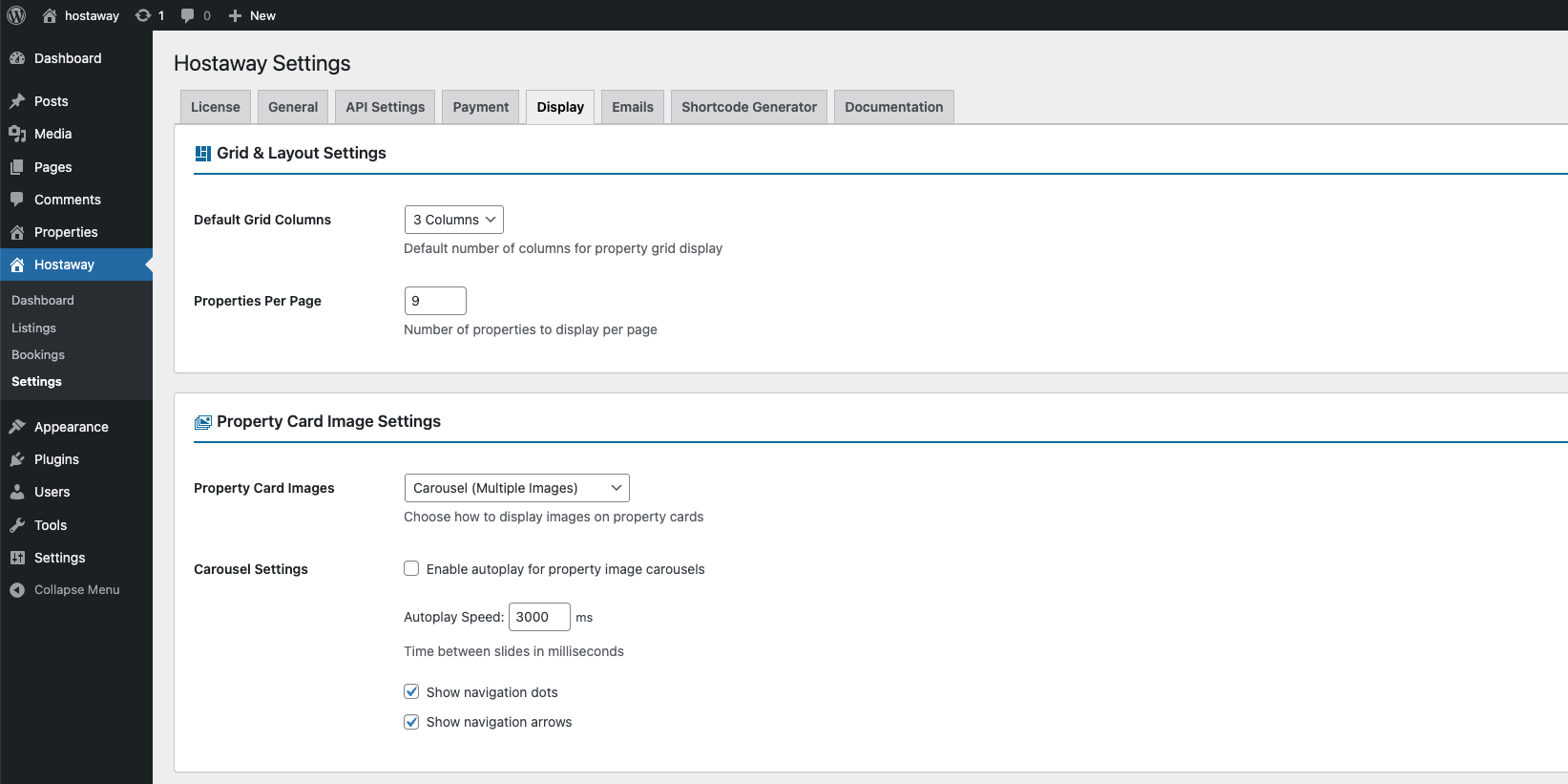Uncheck Show navigation arrows

click(411, 722)
